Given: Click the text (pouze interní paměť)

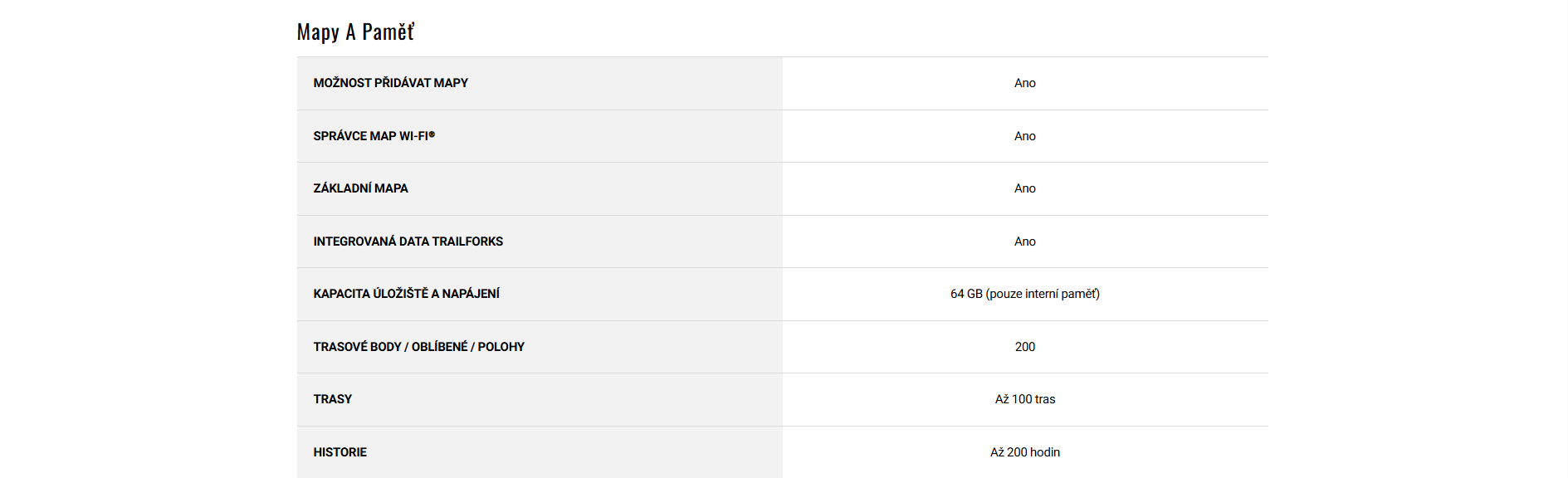Looking at the screenshot, I should tap(1043, 294).
